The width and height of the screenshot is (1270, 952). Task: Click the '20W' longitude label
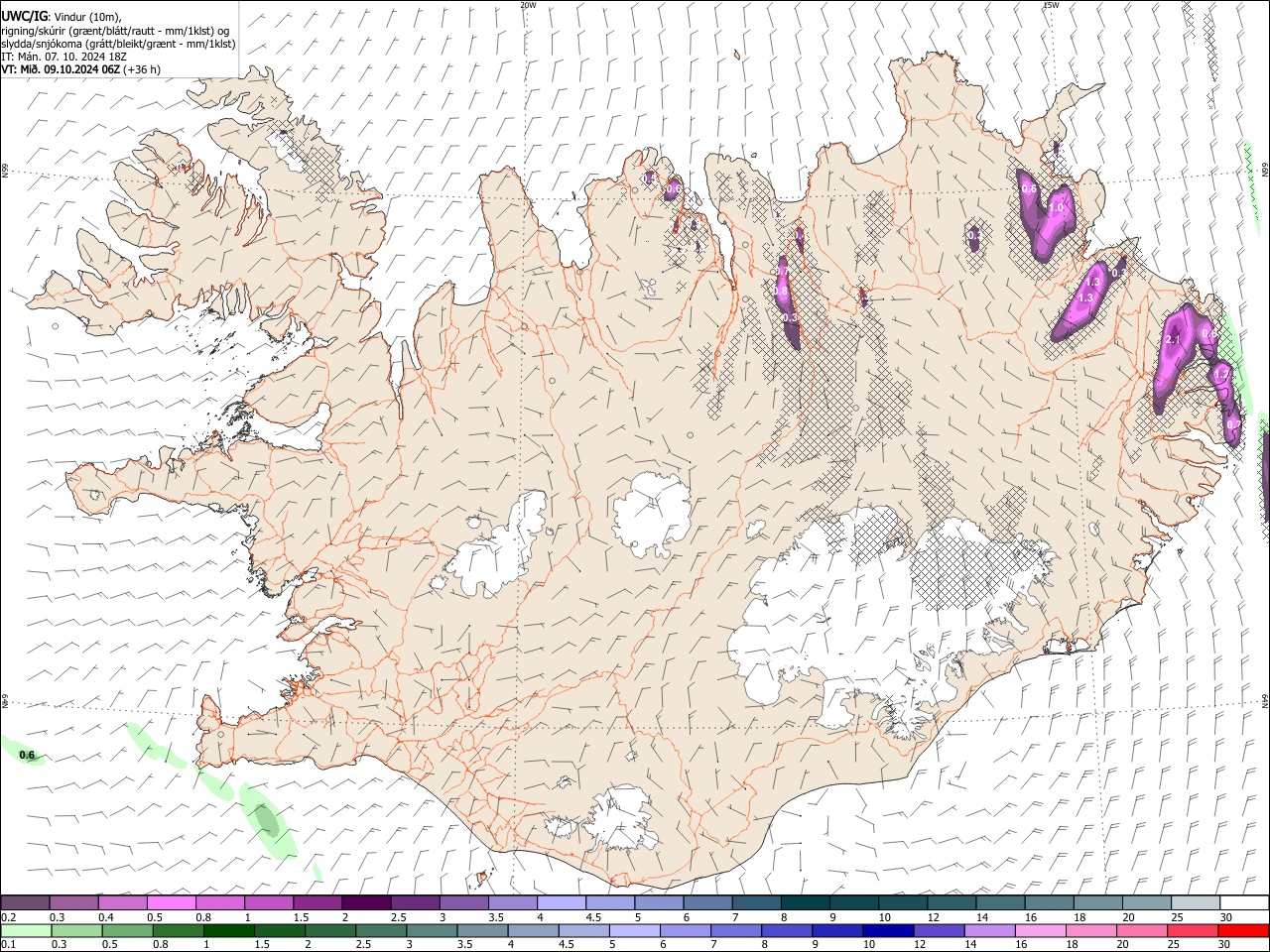coord(528,5)
